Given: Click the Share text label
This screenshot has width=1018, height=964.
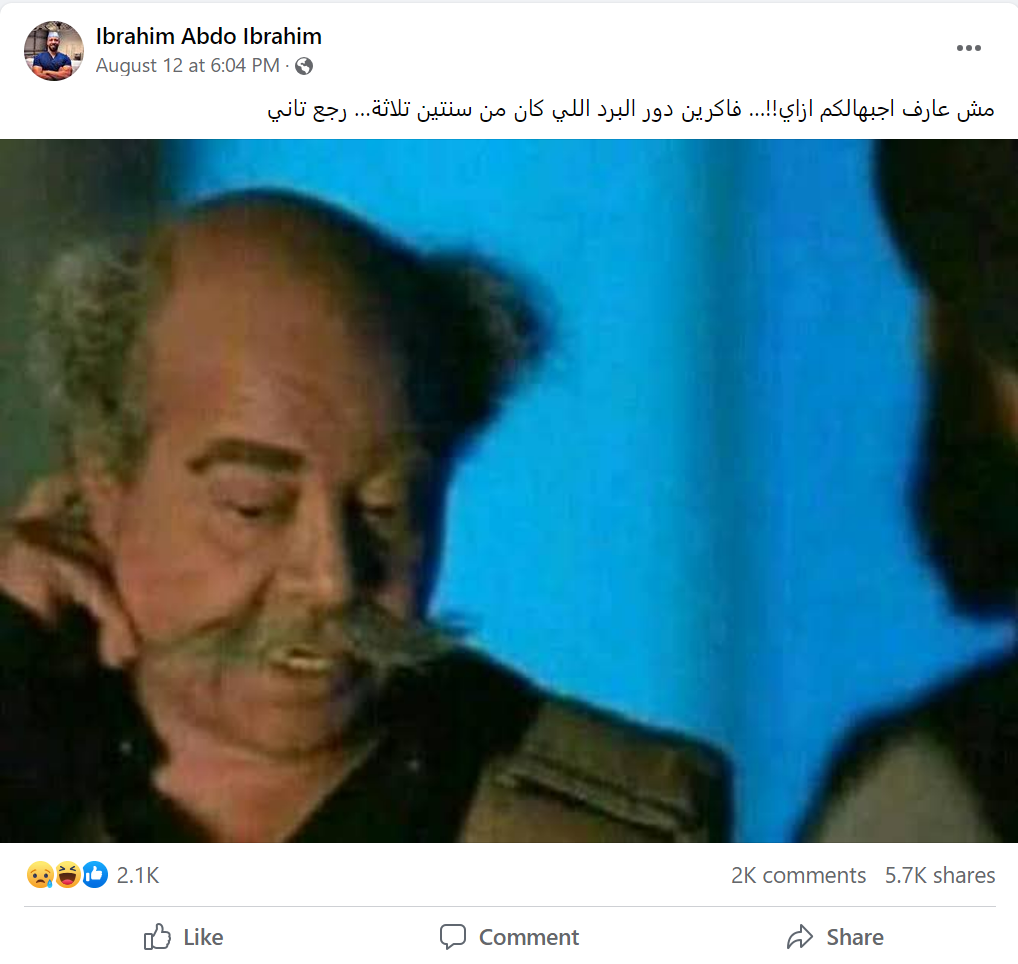Looking at the screenshot, I should (x=854, y=937).
